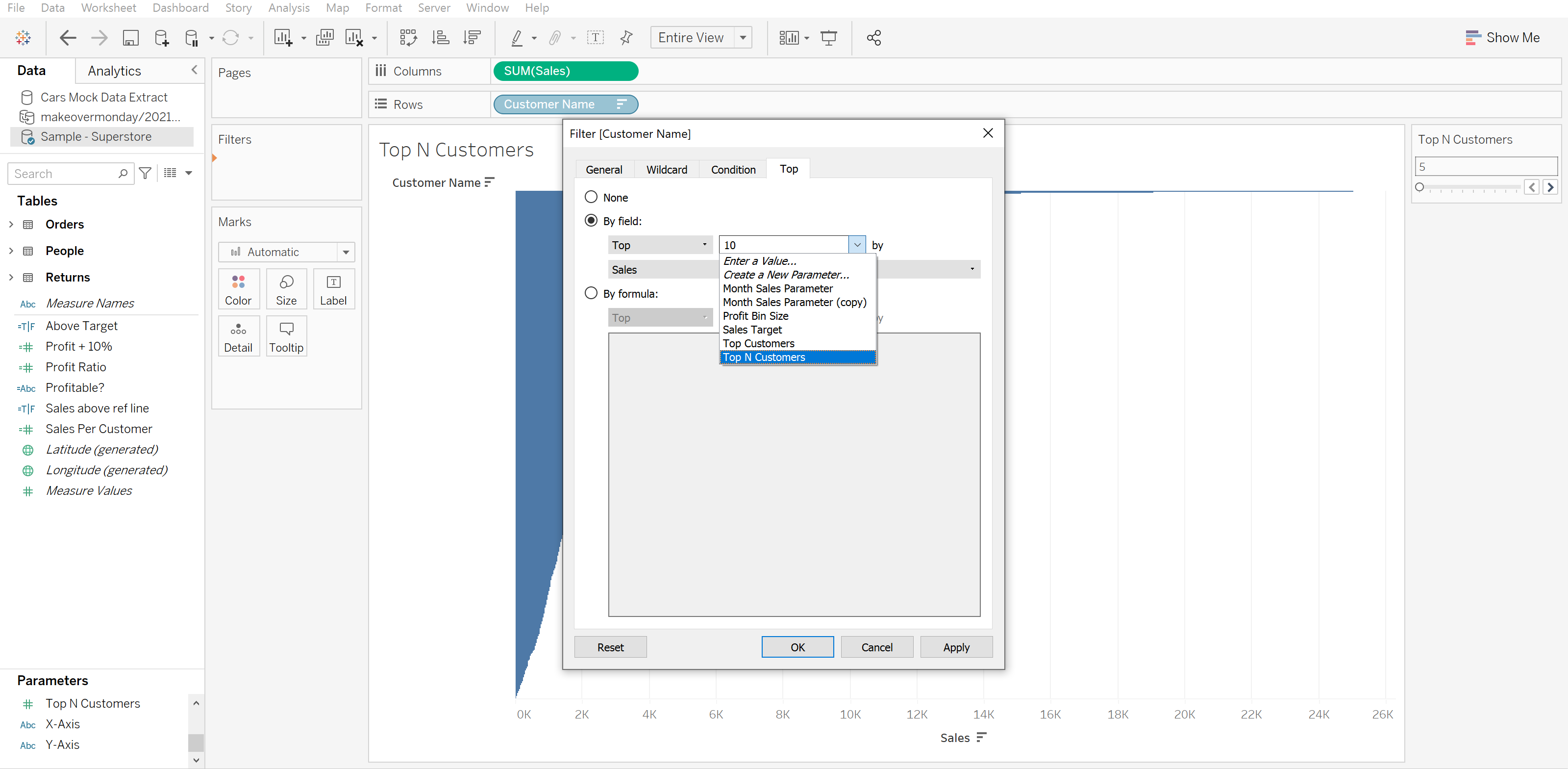
Task: Click the Reset button
Action: tap(611, 646)
